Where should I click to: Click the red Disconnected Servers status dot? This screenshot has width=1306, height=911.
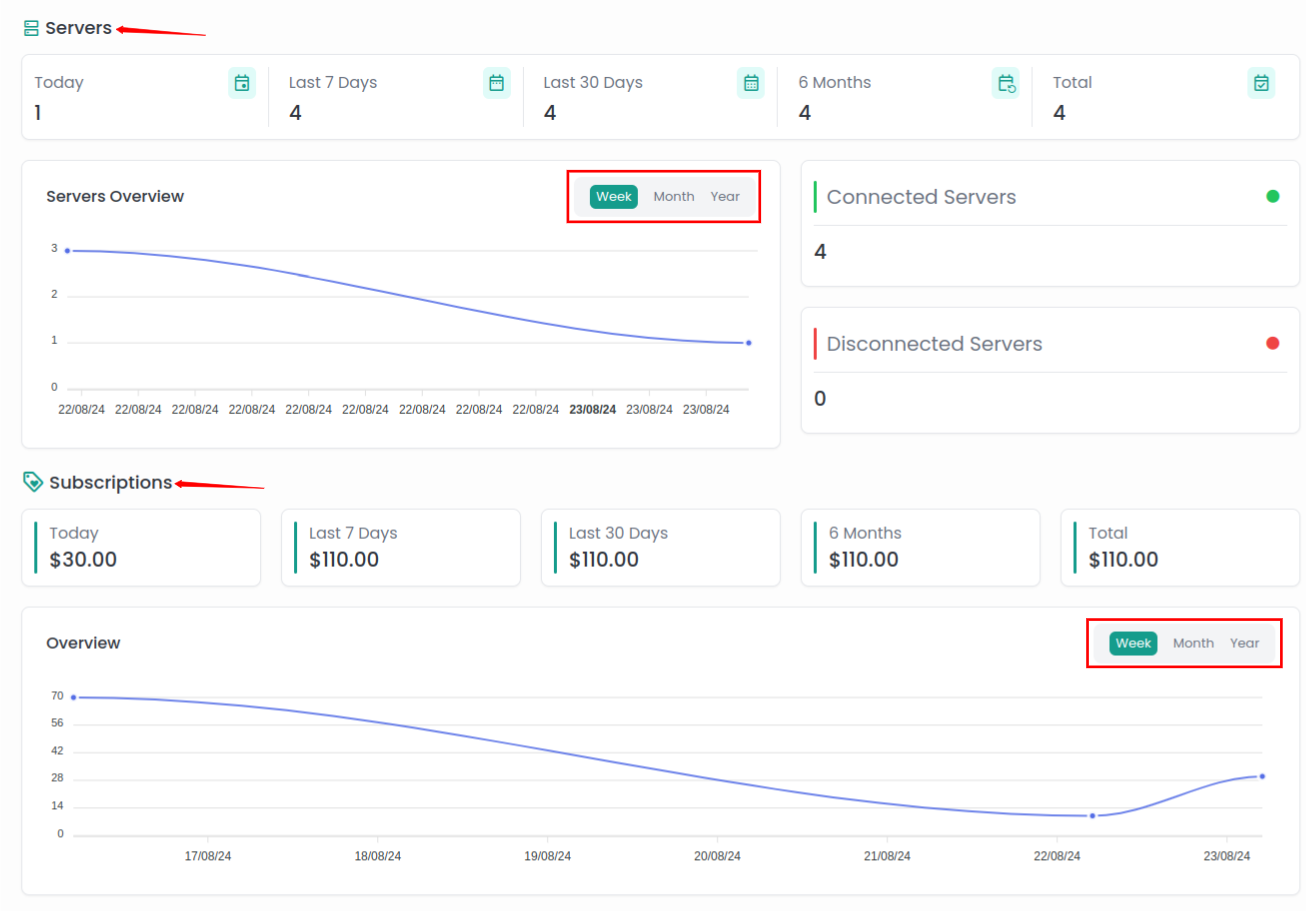1273,343
